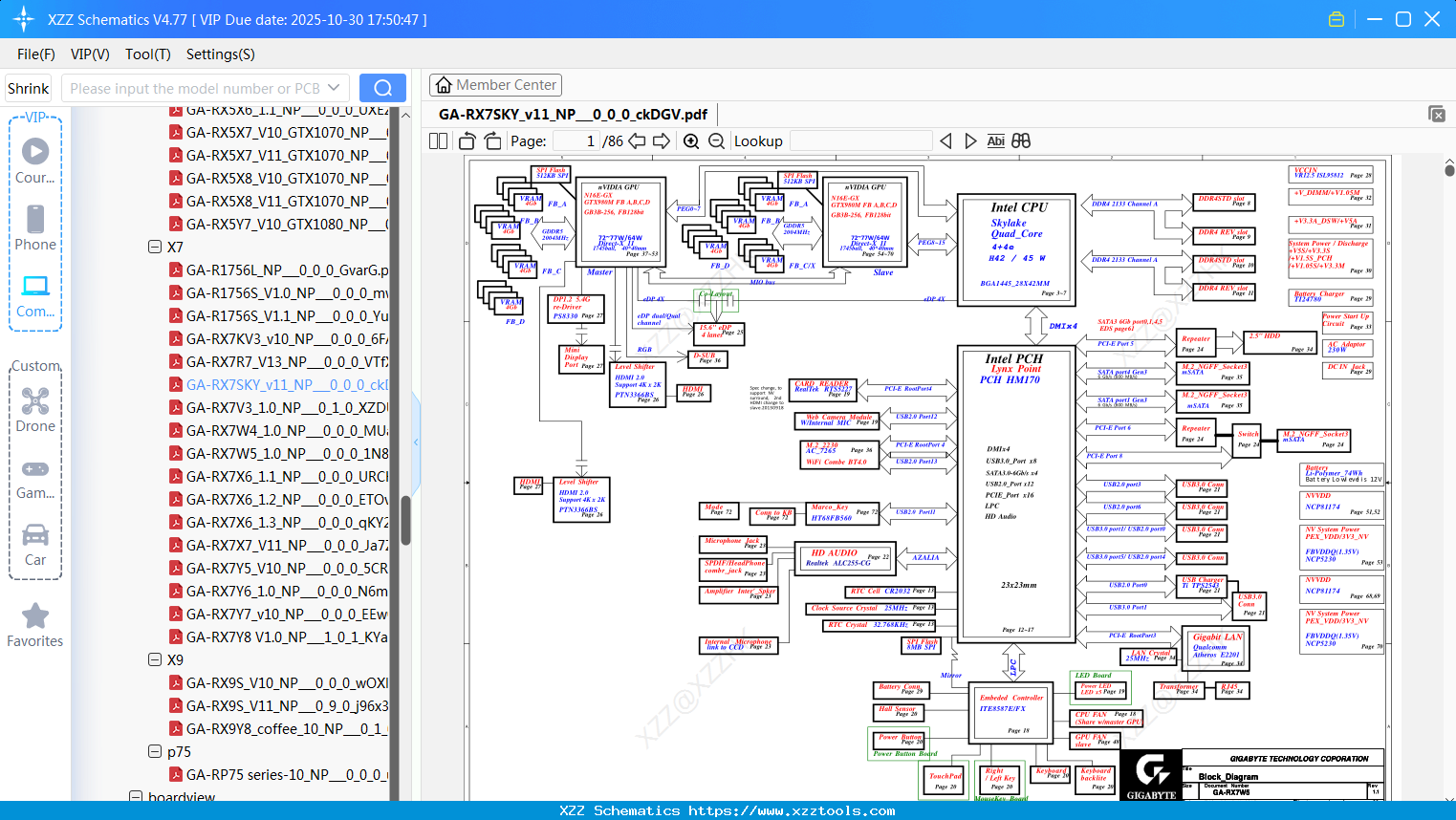Click the left panel collapse handle
Viewport: 1456px width, 820px height.
coord(416,442)
